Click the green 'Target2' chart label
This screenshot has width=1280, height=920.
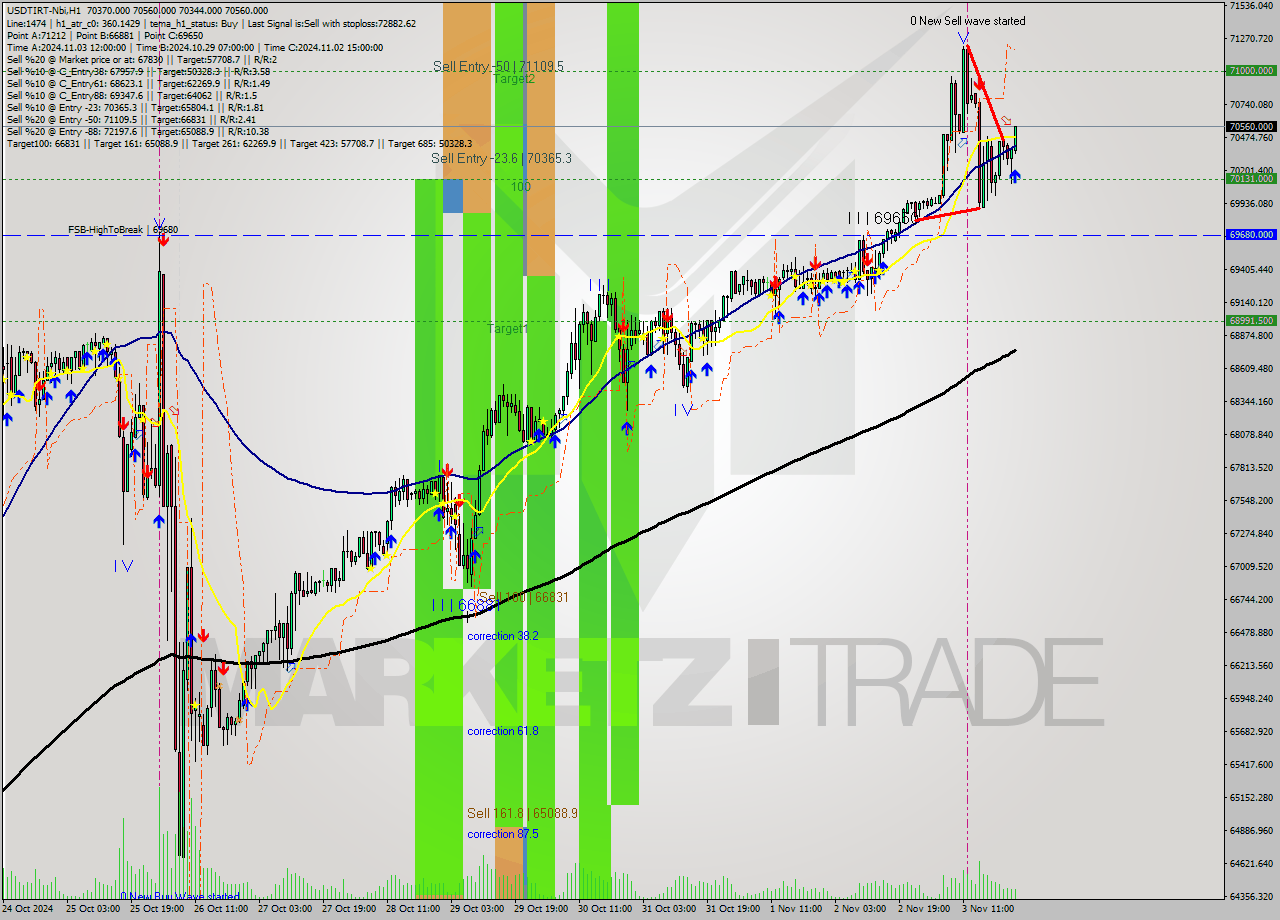point(514,78)
